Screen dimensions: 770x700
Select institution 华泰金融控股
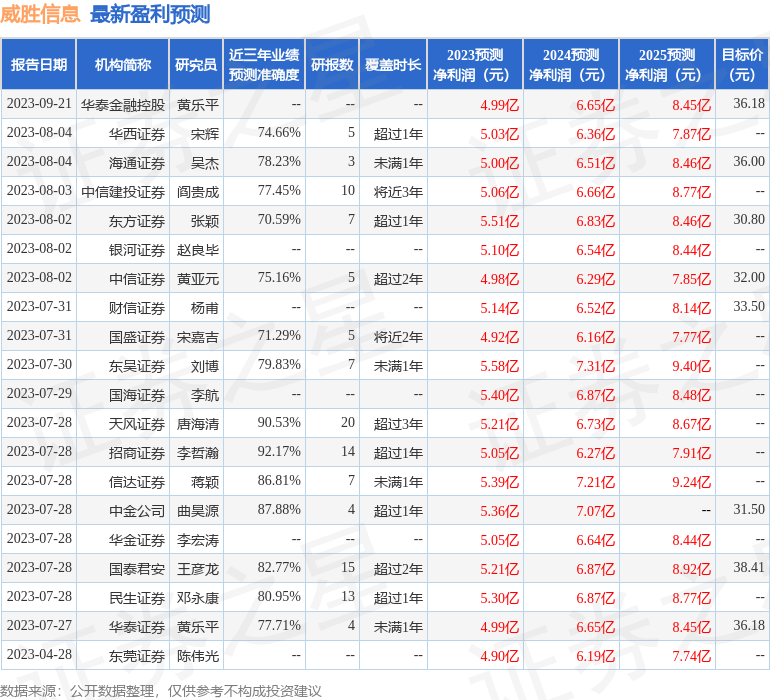[123, 105]
